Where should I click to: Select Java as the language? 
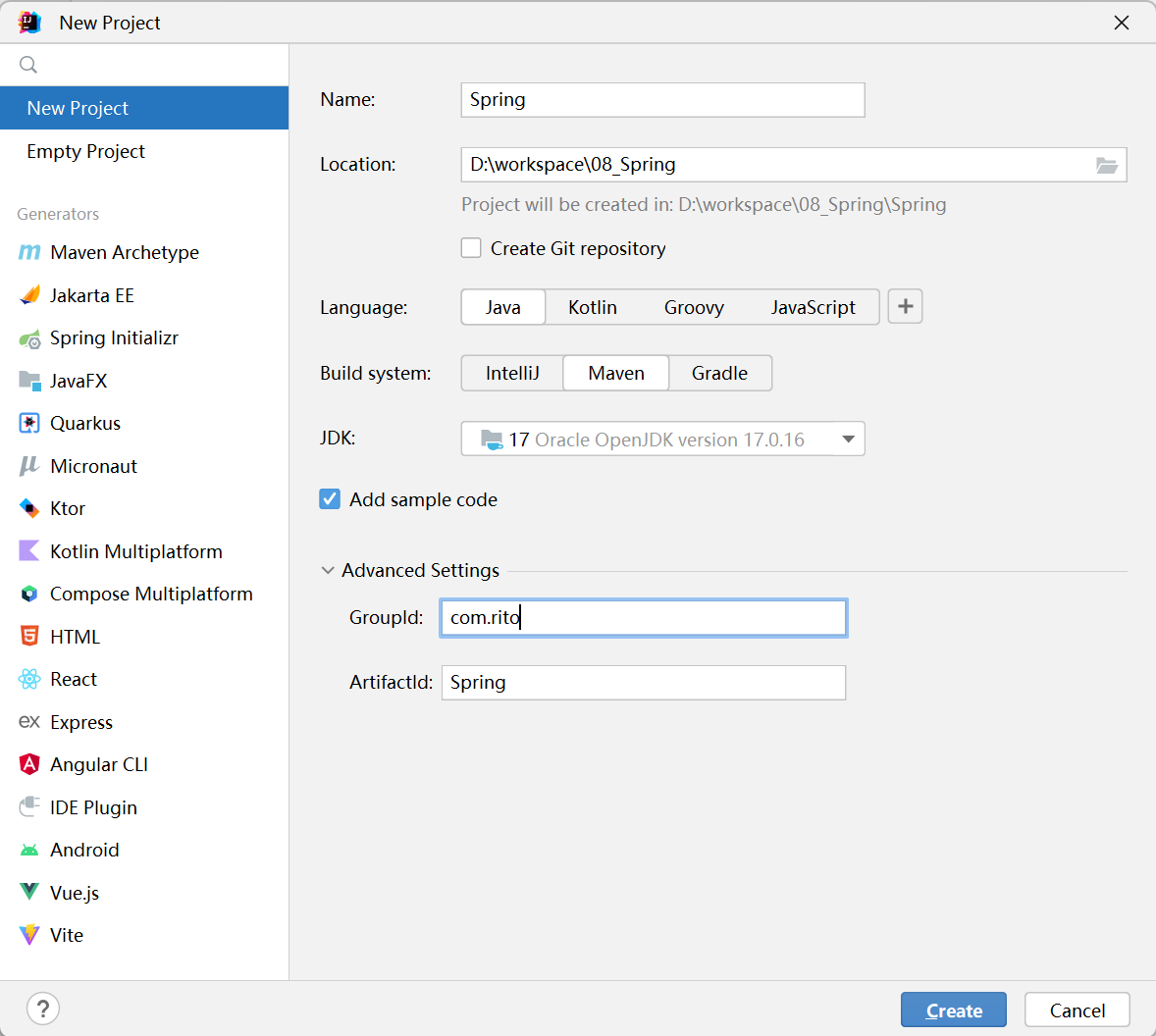point(502,307)
